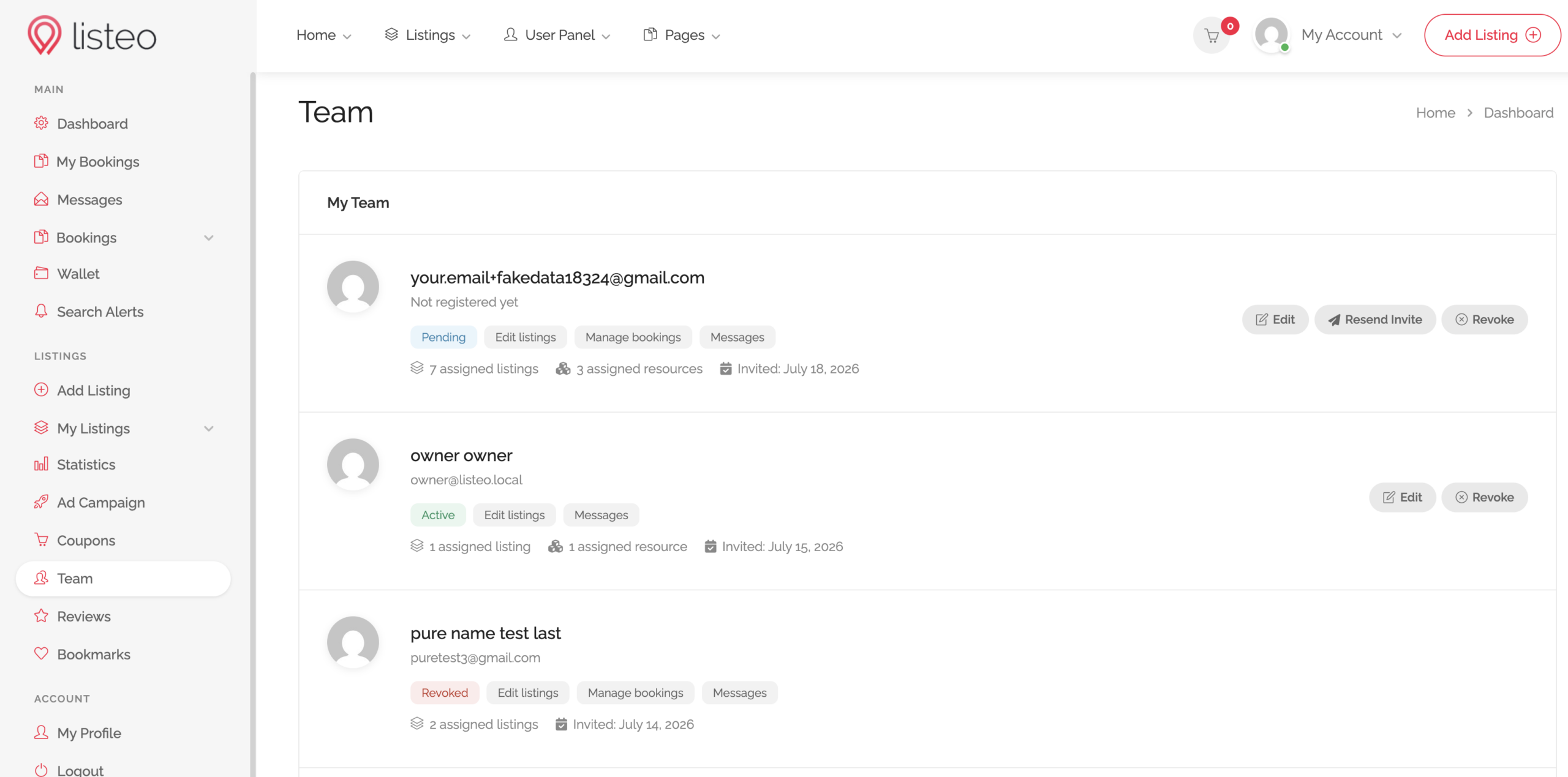Click the Search Alerts bell icon
Viewport: 1568px width, 777px height.
coord(41,311)
